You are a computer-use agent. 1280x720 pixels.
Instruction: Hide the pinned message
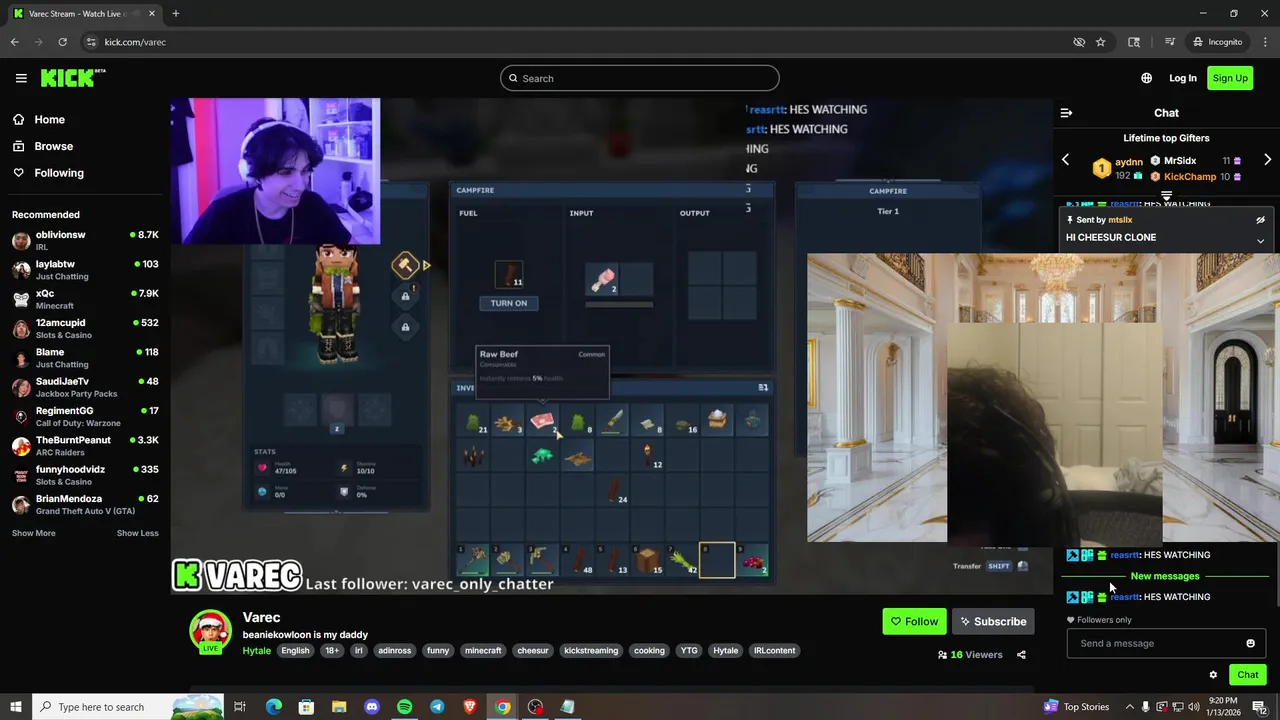click(1260, 220)
